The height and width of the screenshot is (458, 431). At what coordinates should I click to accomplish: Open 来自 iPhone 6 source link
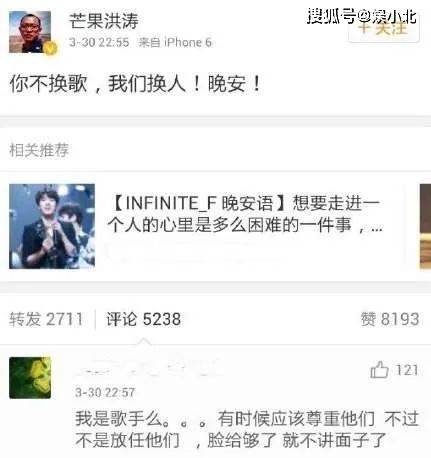pyautogui.click(x=175, y=42)
